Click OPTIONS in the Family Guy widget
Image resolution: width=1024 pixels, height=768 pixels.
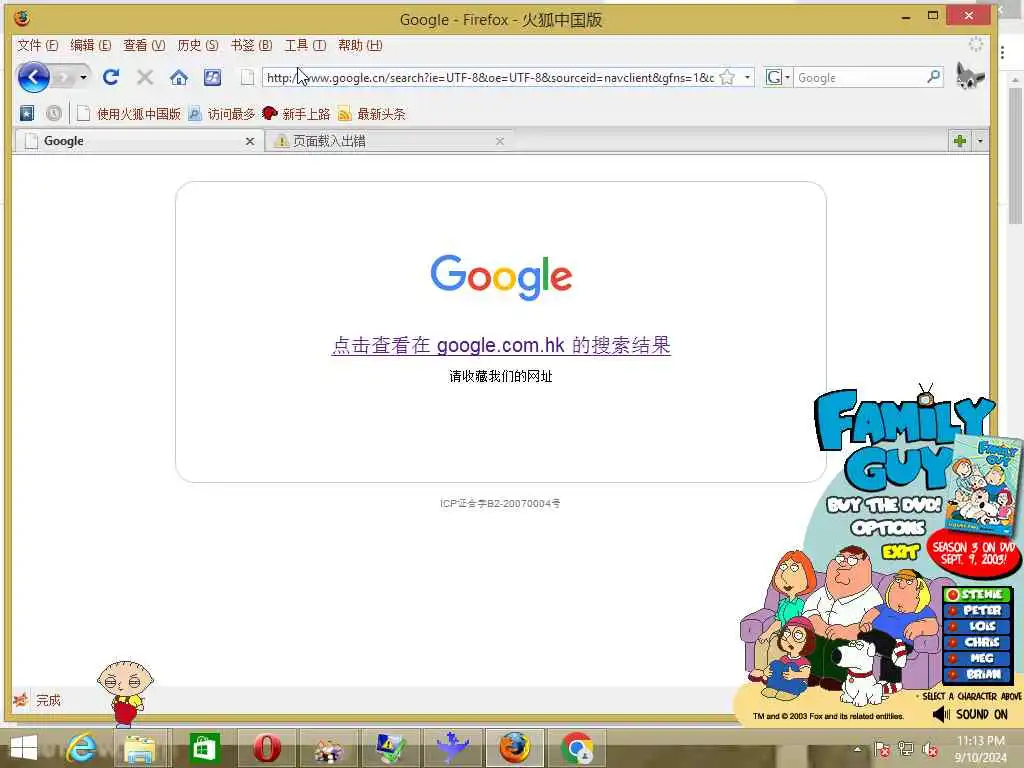[888, 528]
